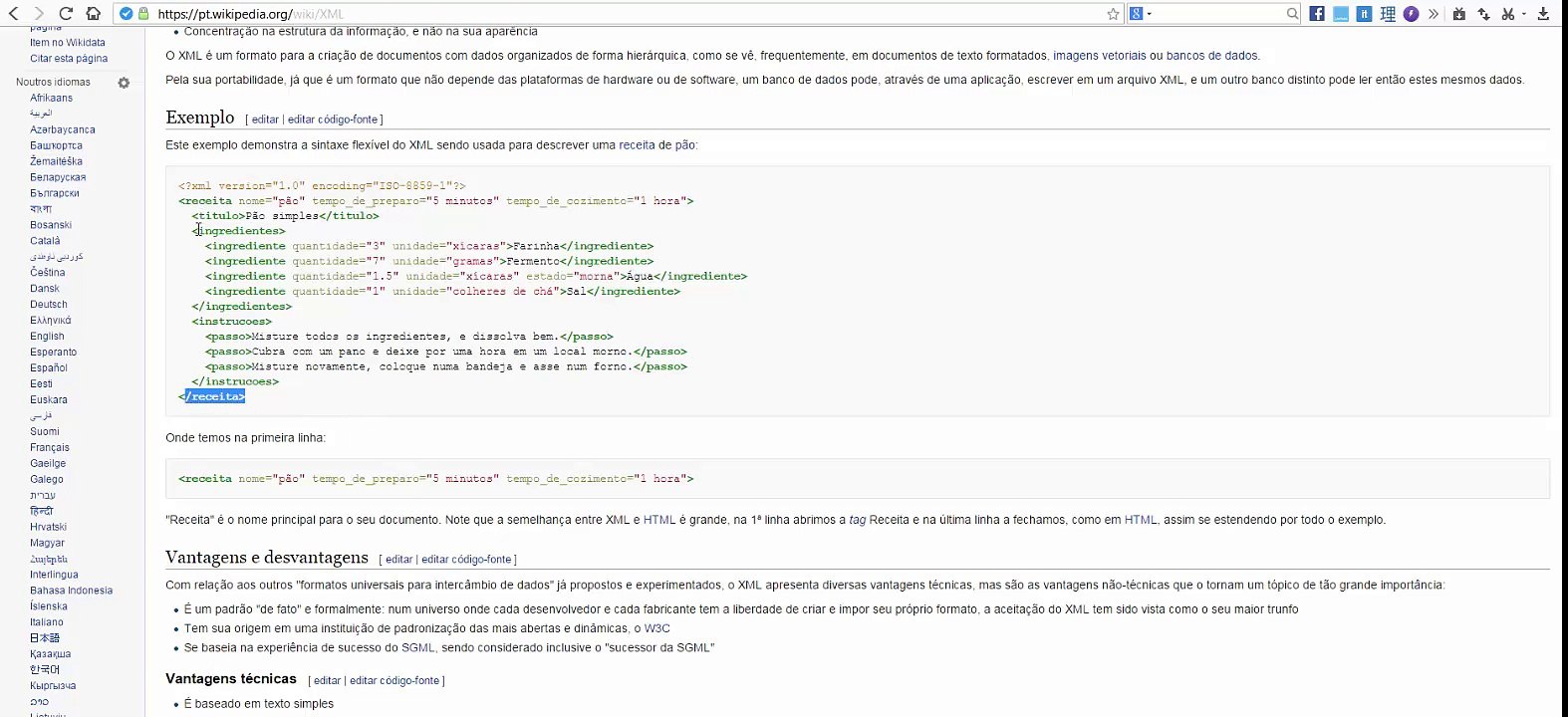Screen dimensions: 1568x717
Task: Open the 'imagens vetoriais' link
Action: coord(1100,56)
